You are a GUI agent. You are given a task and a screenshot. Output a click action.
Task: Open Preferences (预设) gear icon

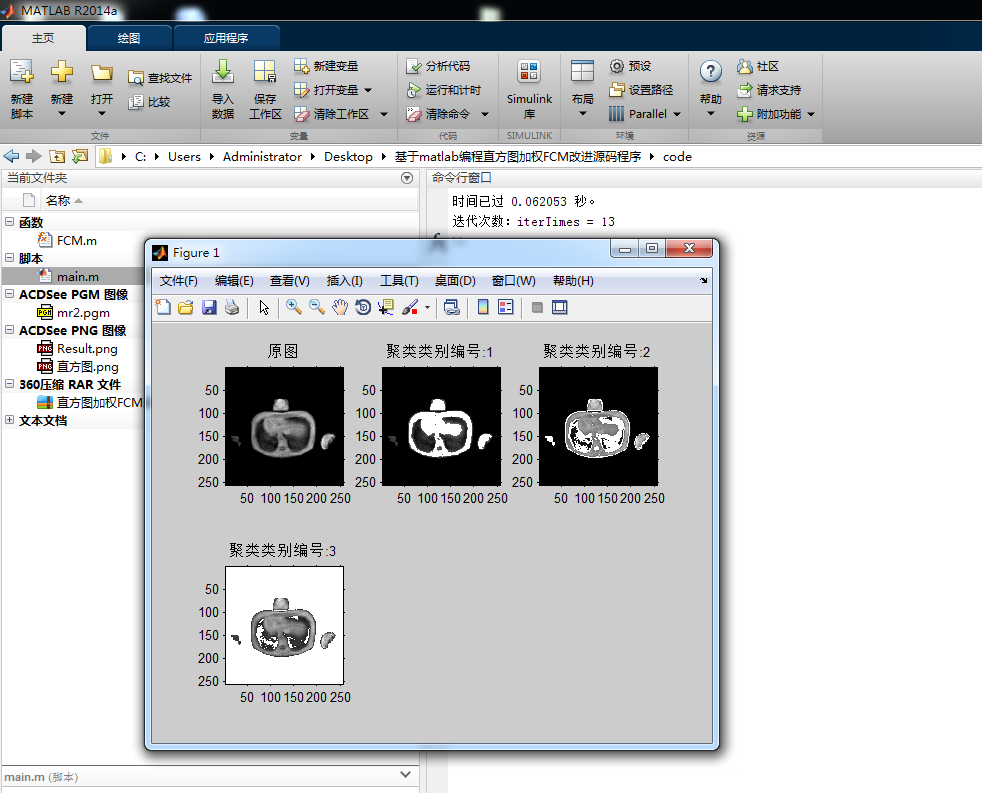pos(617,66)
